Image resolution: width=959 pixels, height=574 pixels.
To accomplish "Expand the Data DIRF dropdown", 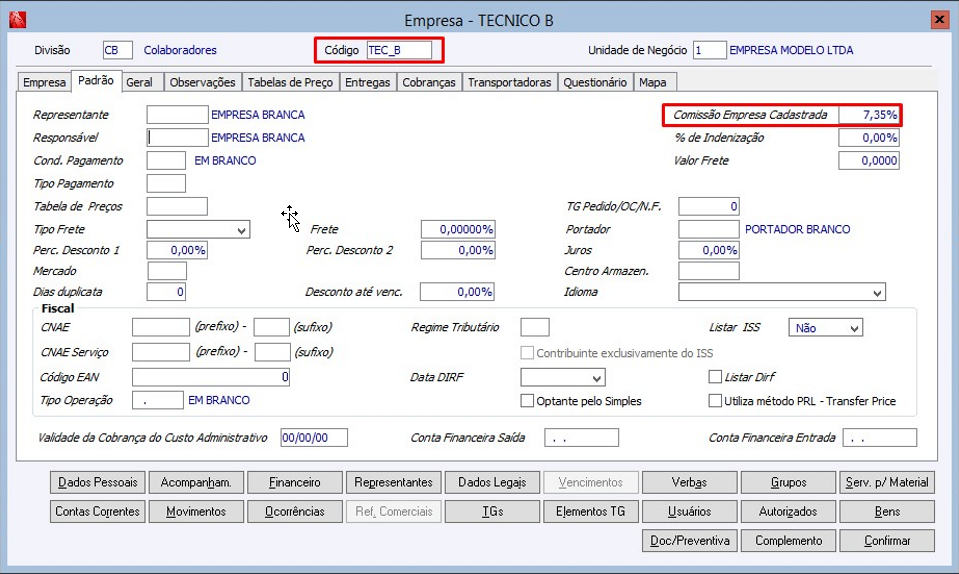I will pos(563,377).
